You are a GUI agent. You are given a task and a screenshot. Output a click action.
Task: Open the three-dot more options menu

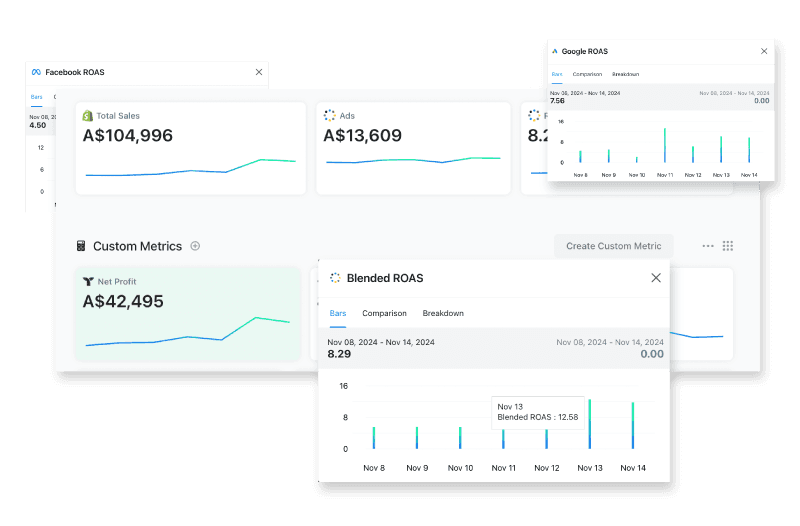(x=708, y=246)
